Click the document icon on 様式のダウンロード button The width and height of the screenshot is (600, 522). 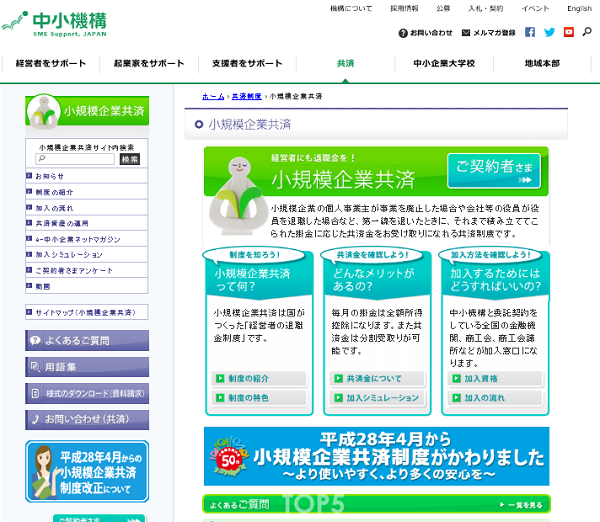[35, 393]
